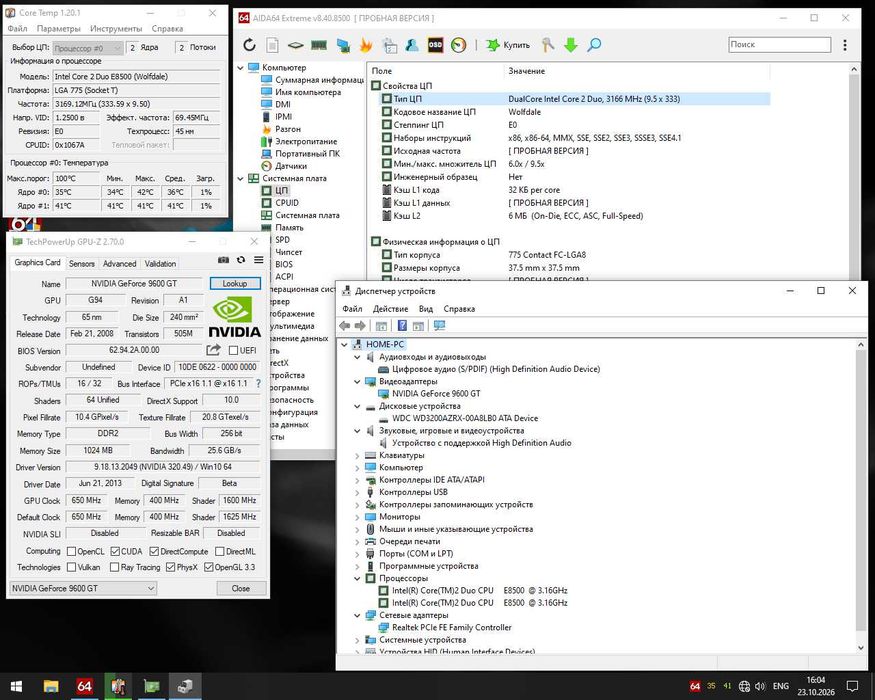Image resolution: width=875 pixels, height=700 pixels.
Task: Click ENG language indicator in taskbar
Action: 781,686
